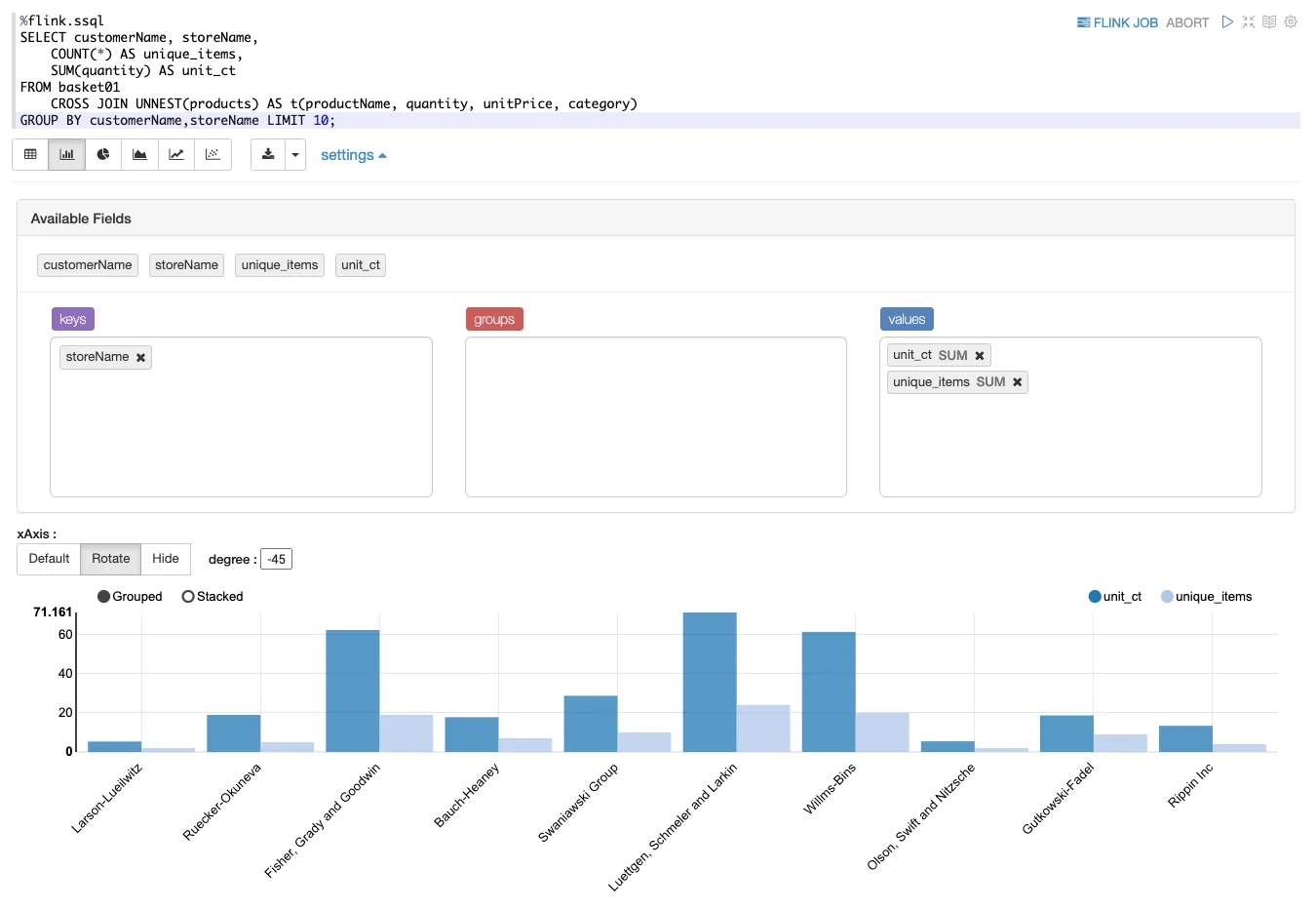The image size is (1316, 909).
Task: Select the scatter chart view icon
Action: click(213, 154)
